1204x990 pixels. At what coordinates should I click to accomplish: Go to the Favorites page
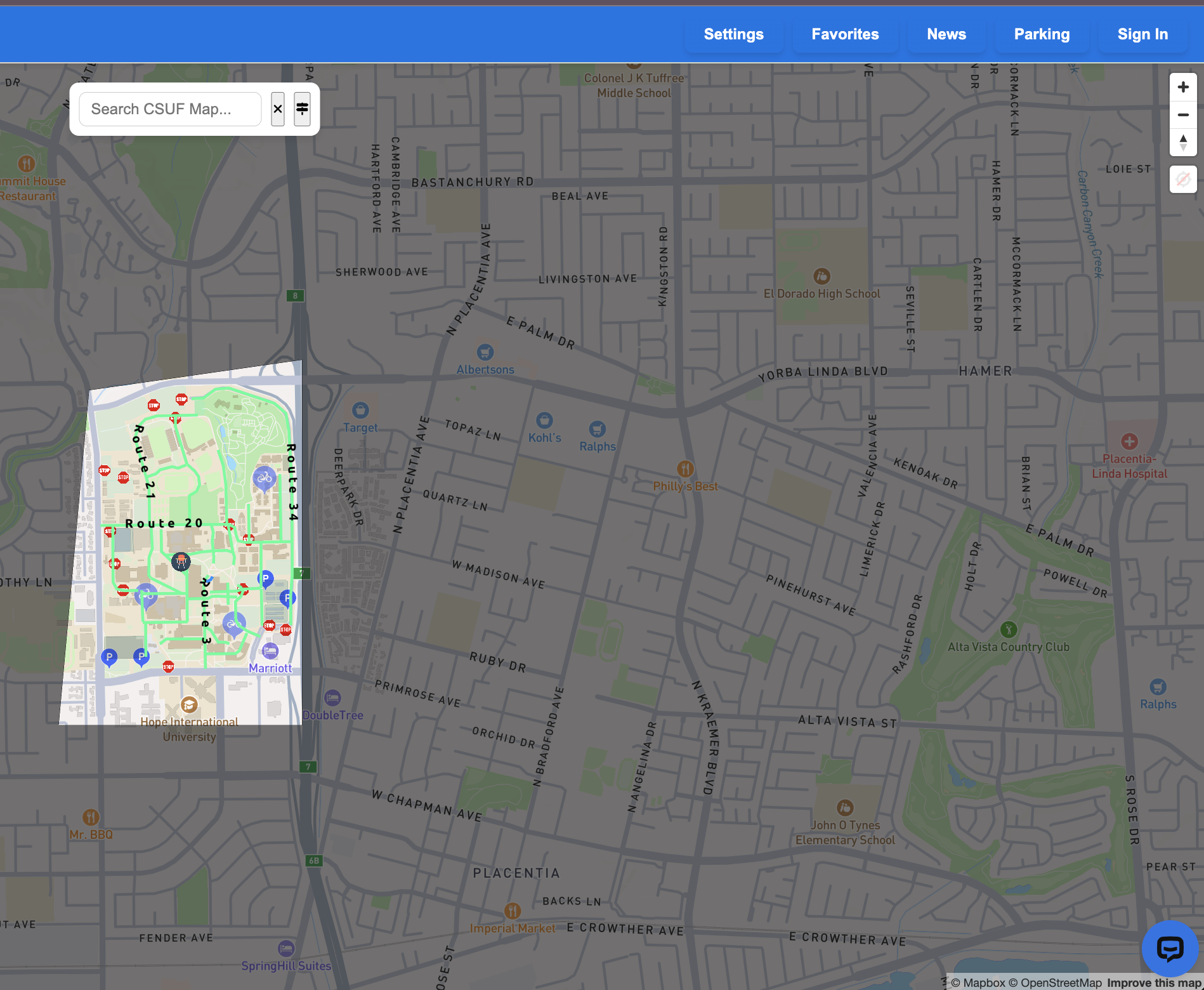(x=845, y=34)
